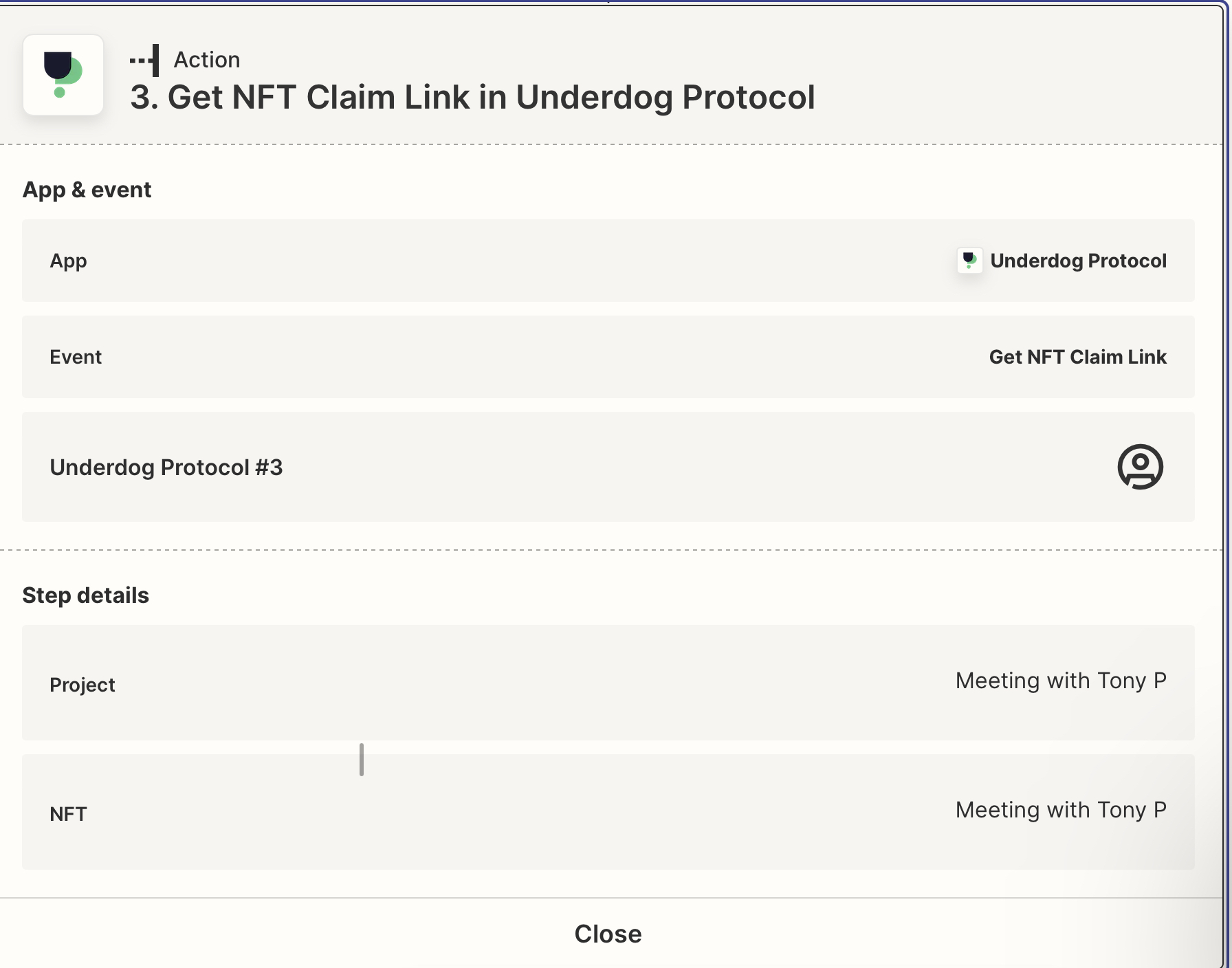Click the blank area of the Event row
1232x968 pixels.
click(543, 357)
